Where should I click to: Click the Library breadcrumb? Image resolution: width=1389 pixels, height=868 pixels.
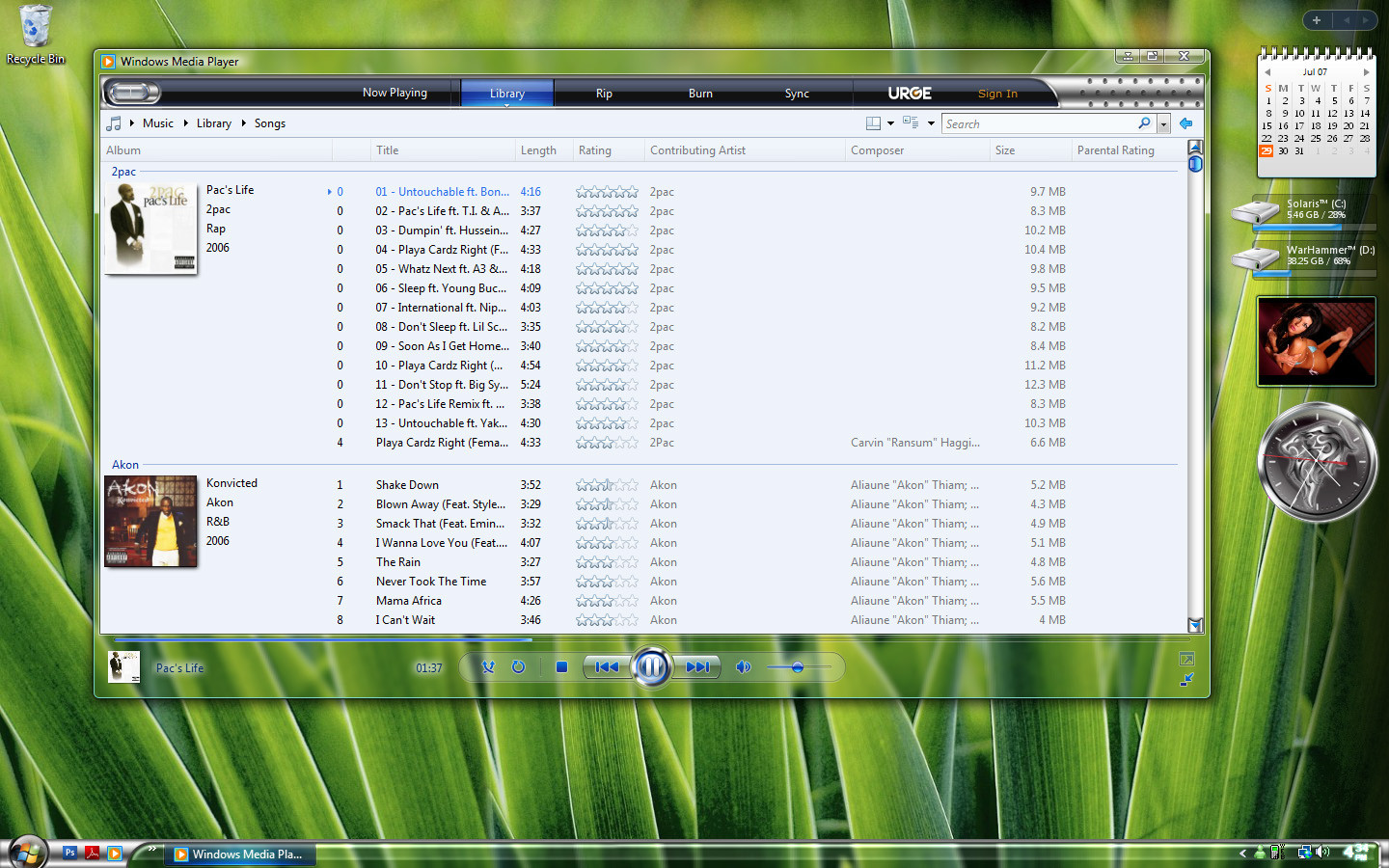(x=214, y=123)
